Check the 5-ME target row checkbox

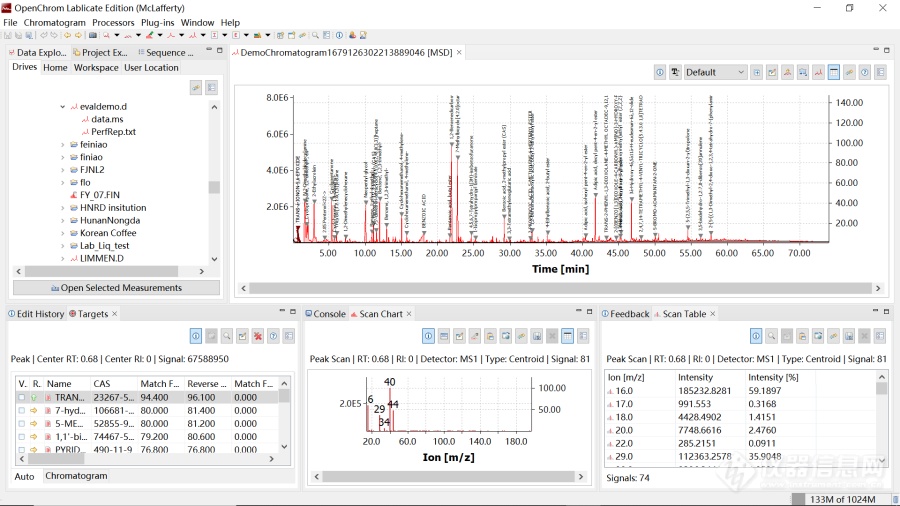(x=21, y=423)
